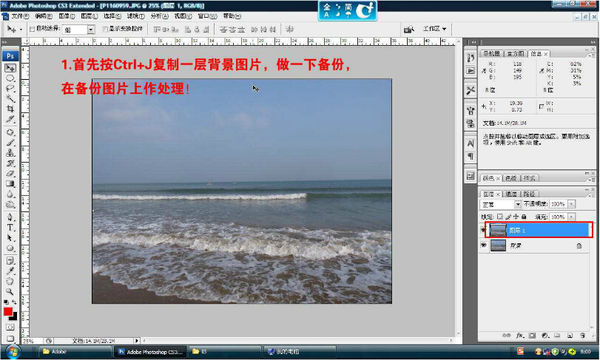Delete layer with the trash icon
The image size is (600, 360).
(582, 336)
